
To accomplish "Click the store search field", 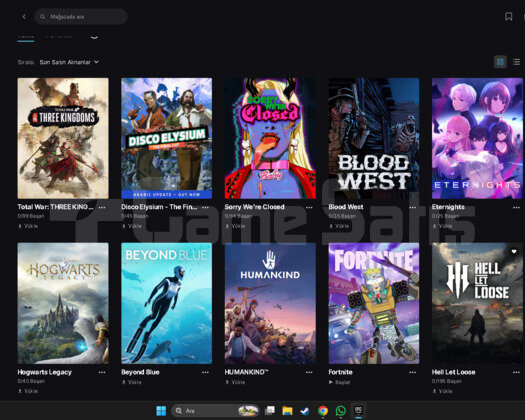I will (x=81, y=16).
